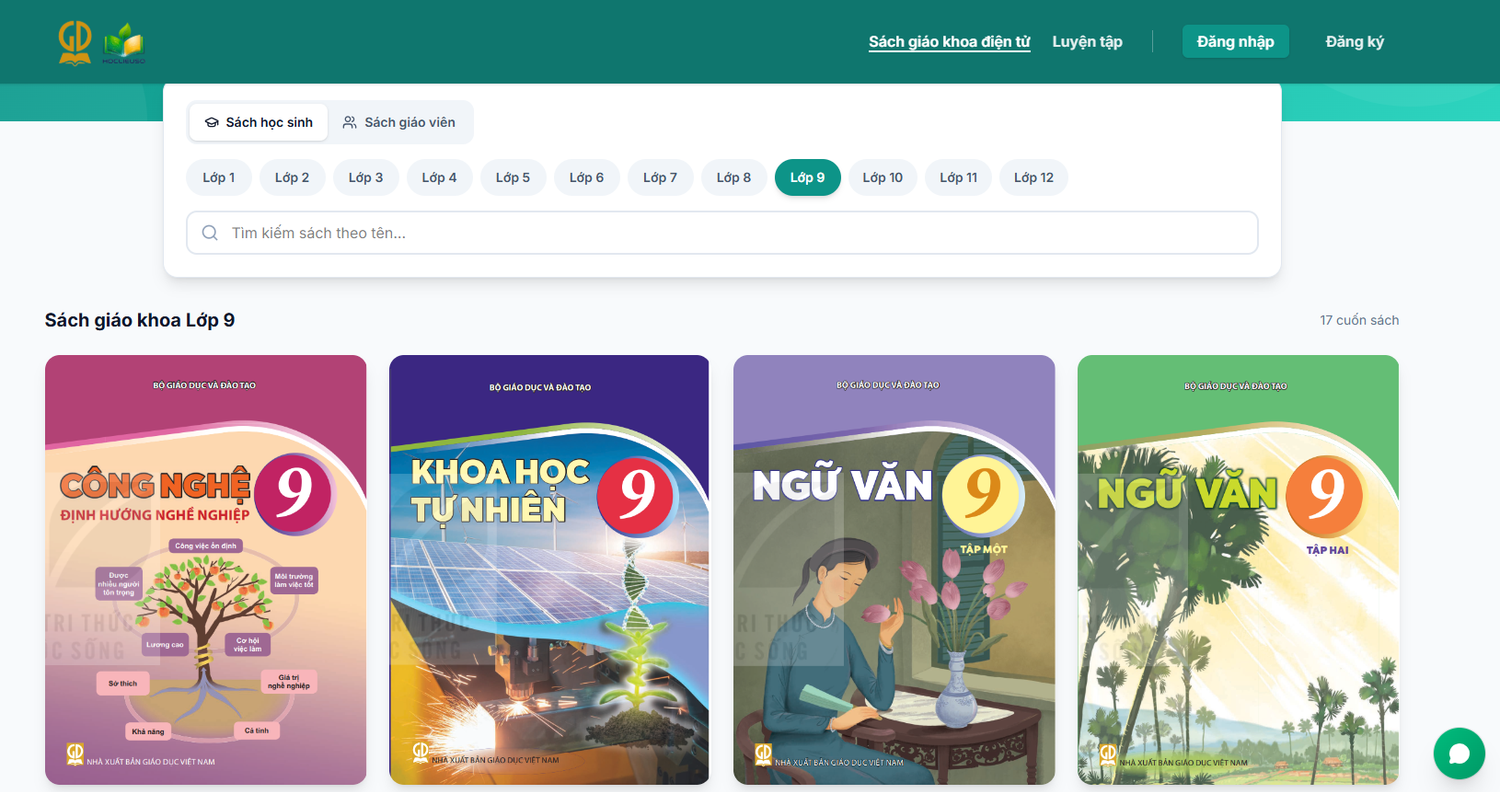Focus the Tìm kiếm sách theo tên field

722,233
